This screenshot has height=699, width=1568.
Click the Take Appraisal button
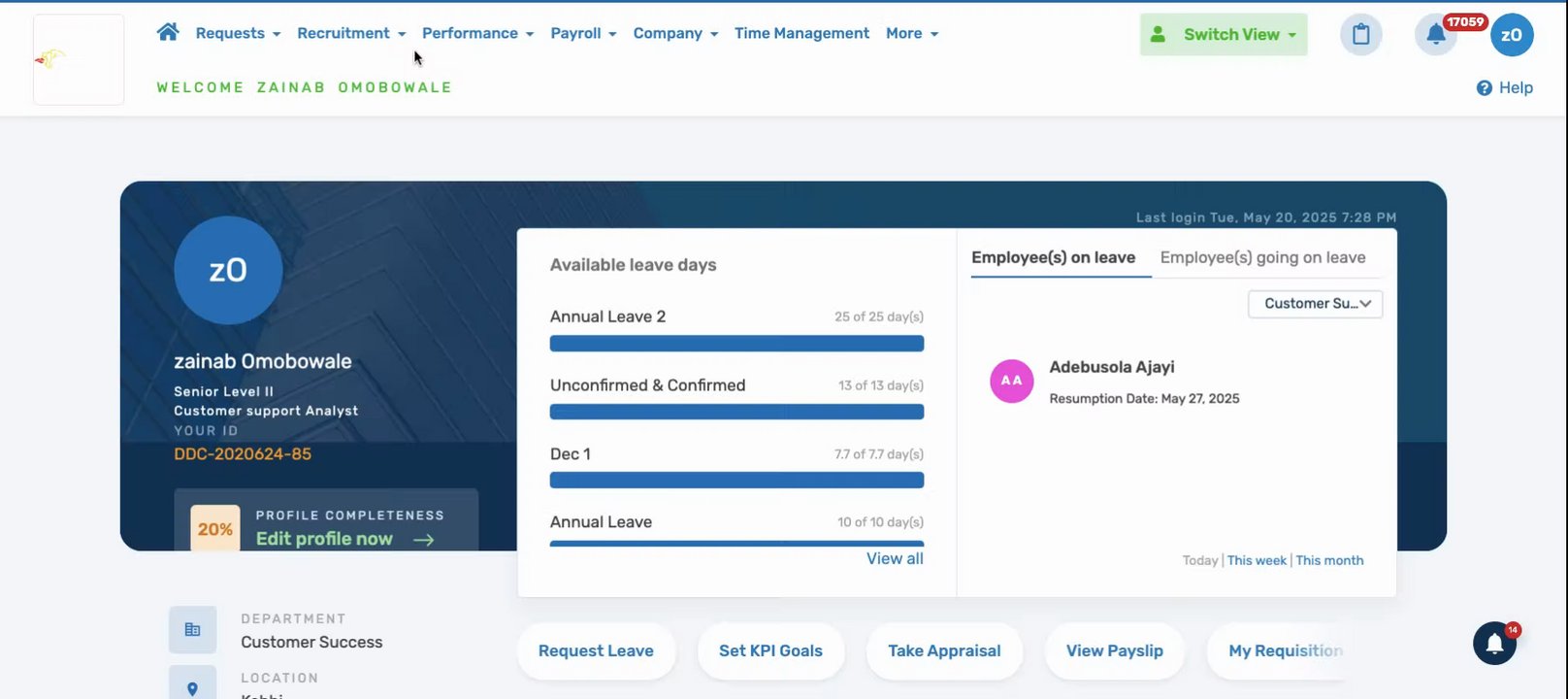click(944, 651)
